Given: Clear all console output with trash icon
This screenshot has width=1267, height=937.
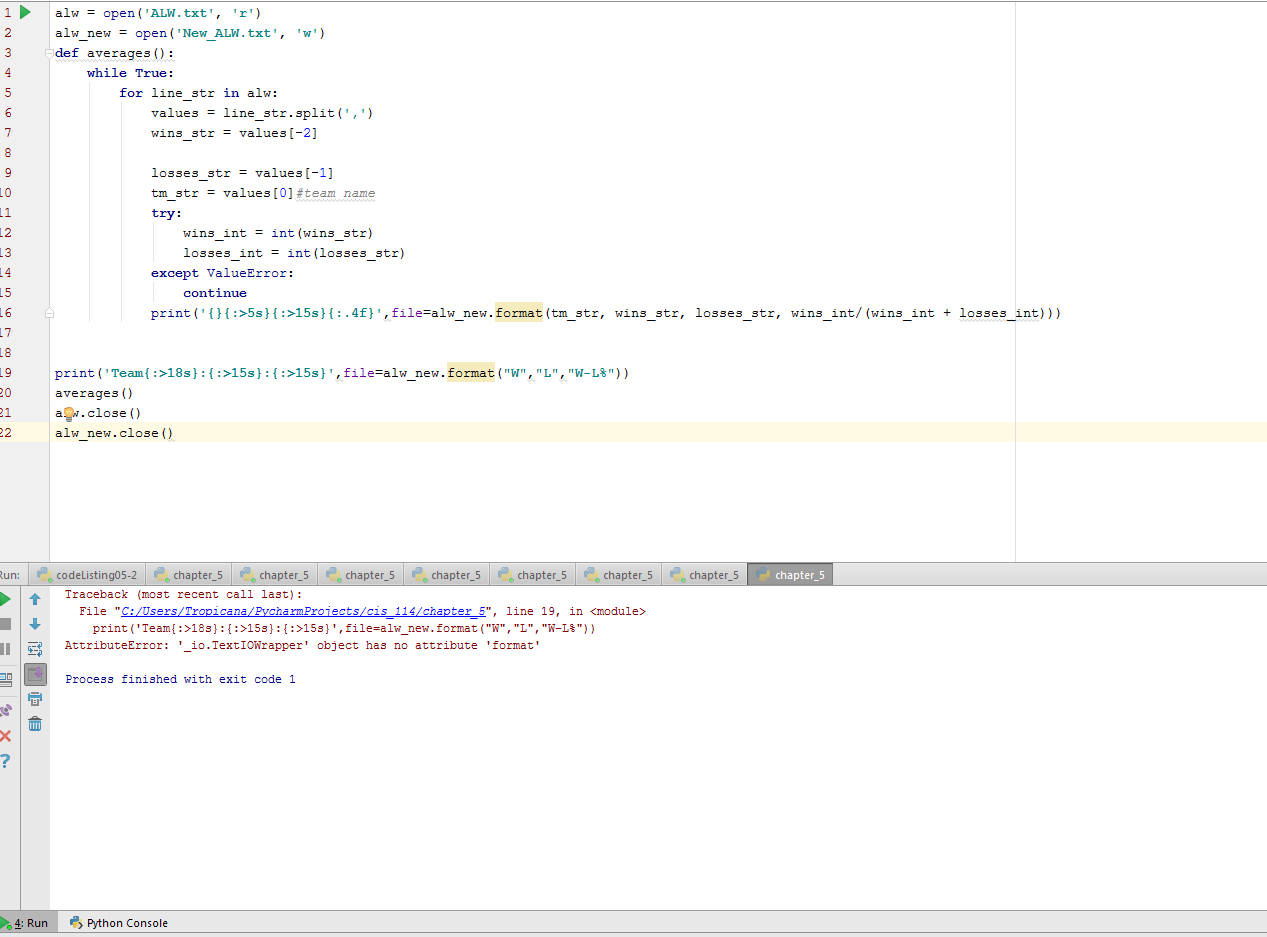Looking at the screenshot, I should [35, 725].
